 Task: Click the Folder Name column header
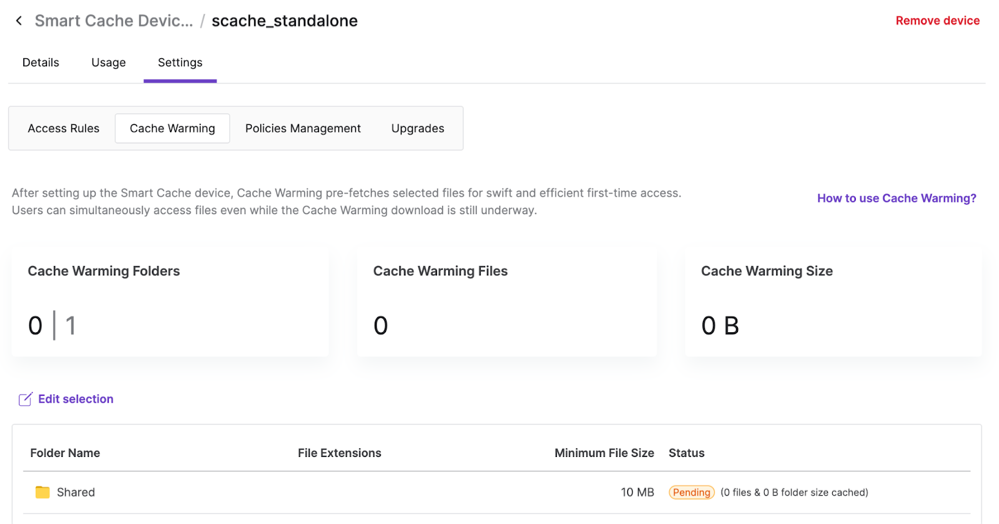pos(65,453)
